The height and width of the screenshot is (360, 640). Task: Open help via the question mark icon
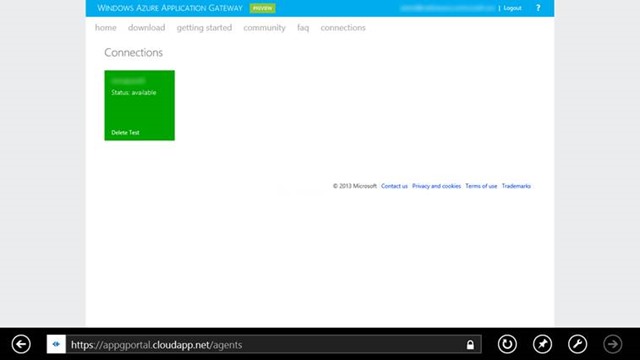click(538, 8)
